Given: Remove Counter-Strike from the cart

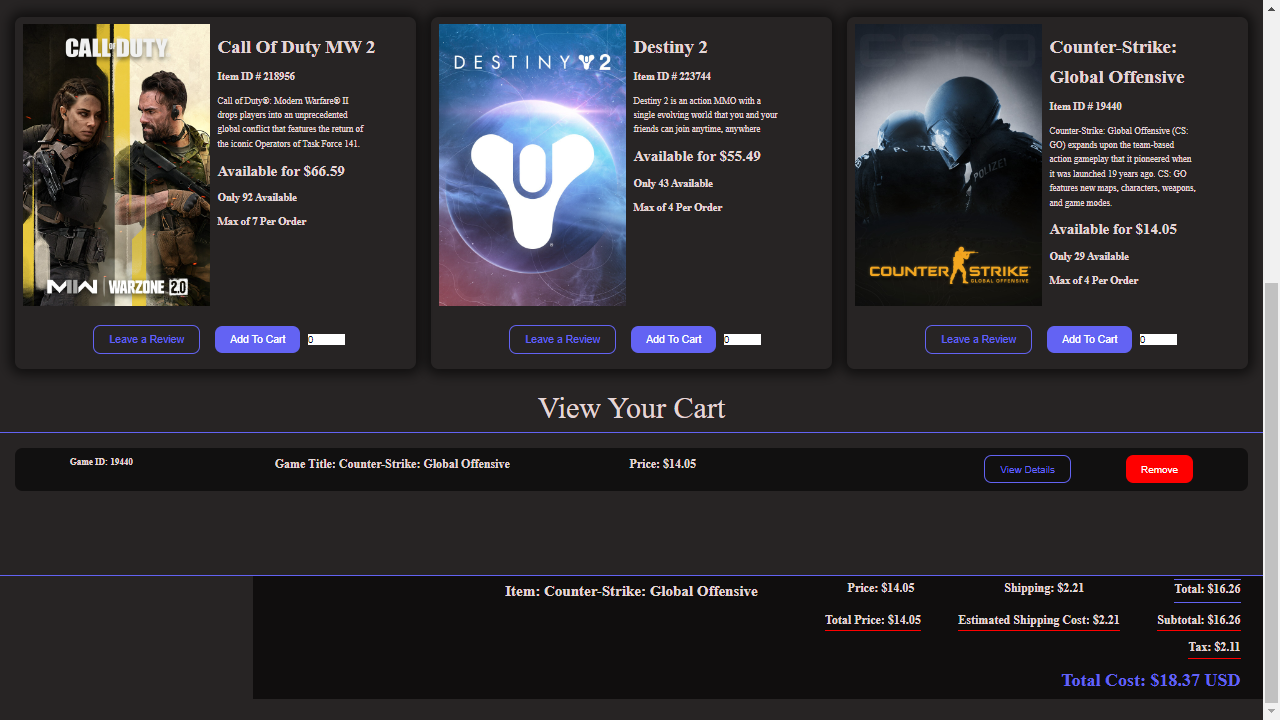Looking at the screenshot, I should point(1159,469).
